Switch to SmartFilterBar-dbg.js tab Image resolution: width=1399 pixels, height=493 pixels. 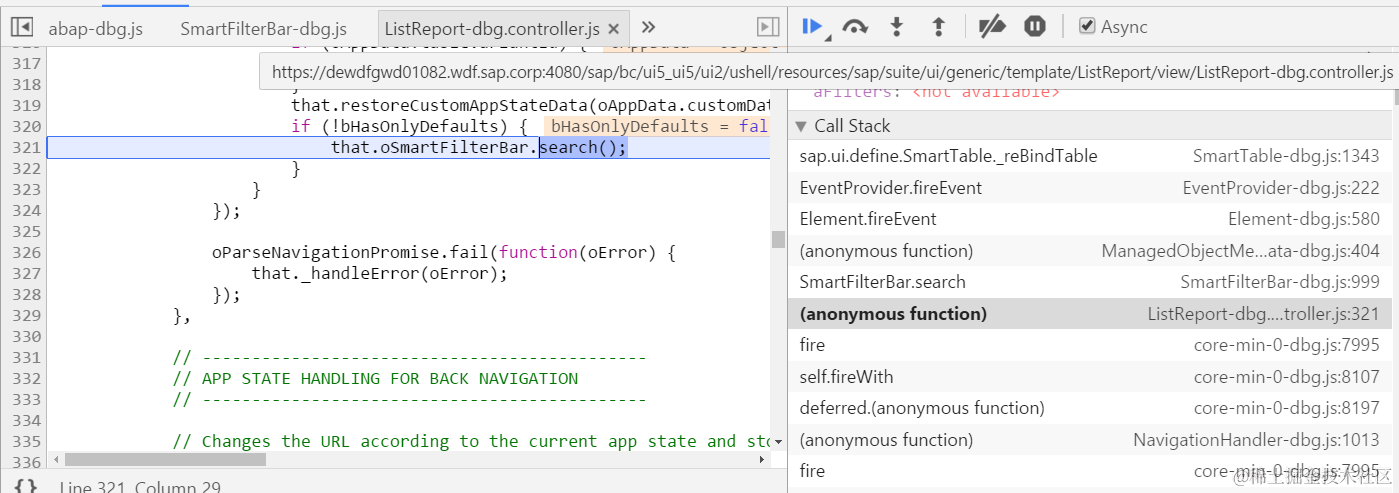point(264,29)
